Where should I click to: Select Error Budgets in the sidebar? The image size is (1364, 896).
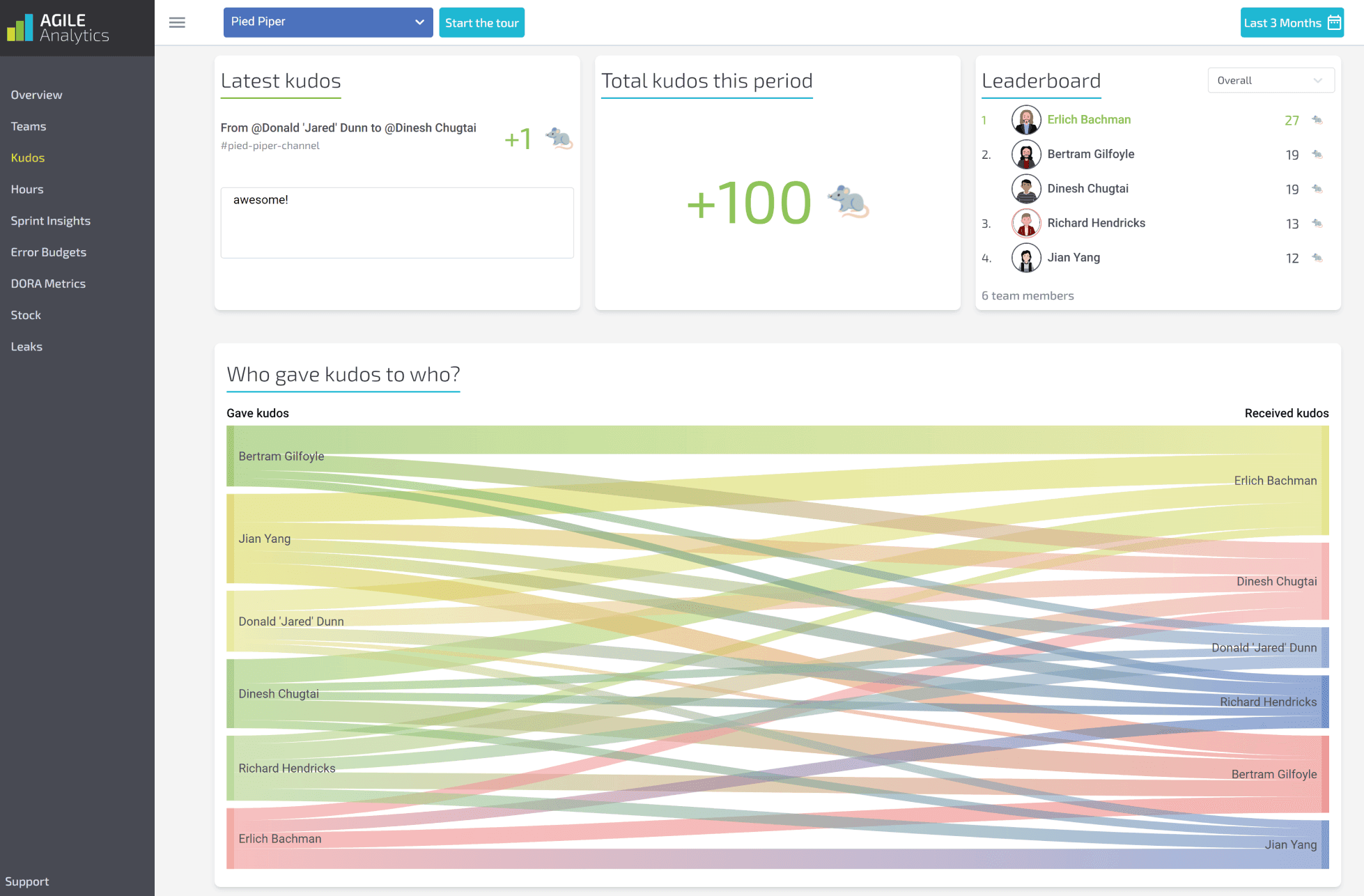pos(49,252)
